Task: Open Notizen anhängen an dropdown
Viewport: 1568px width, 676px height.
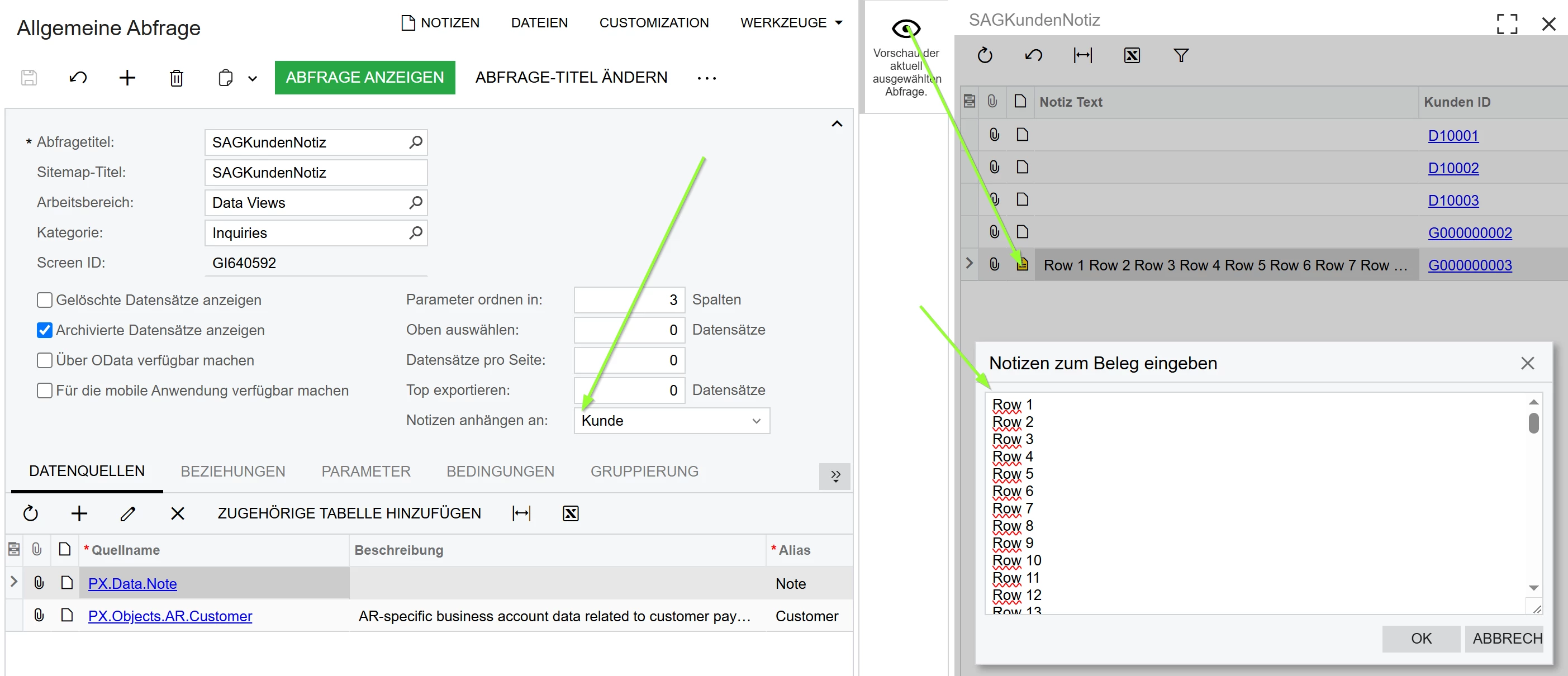Action: tap(756, 421)
